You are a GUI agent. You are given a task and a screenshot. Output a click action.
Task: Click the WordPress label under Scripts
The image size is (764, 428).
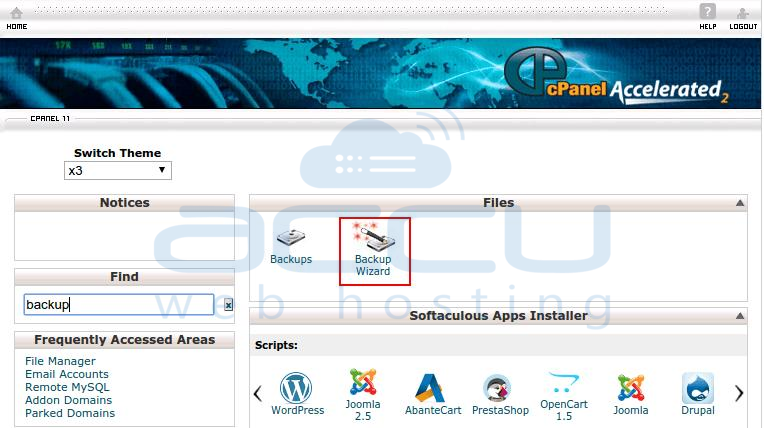(x=298, y=410)
